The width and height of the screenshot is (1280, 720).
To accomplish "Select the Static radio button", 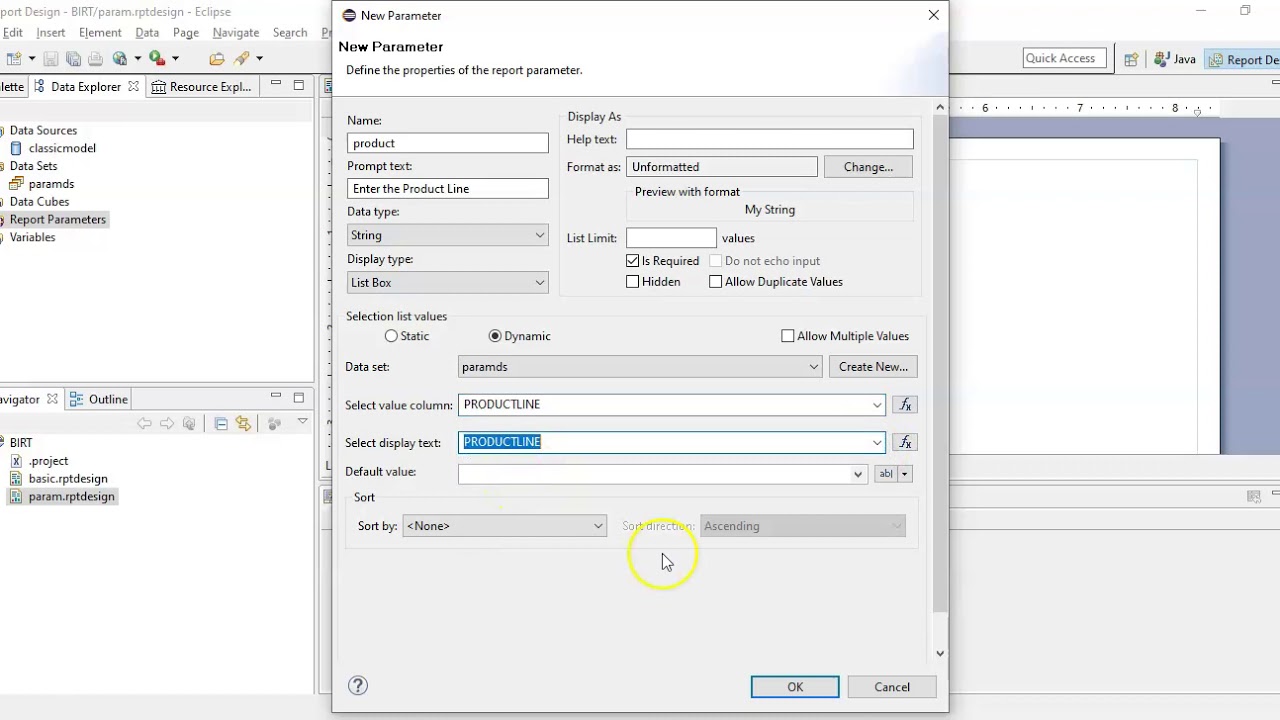I will point(391,336).
